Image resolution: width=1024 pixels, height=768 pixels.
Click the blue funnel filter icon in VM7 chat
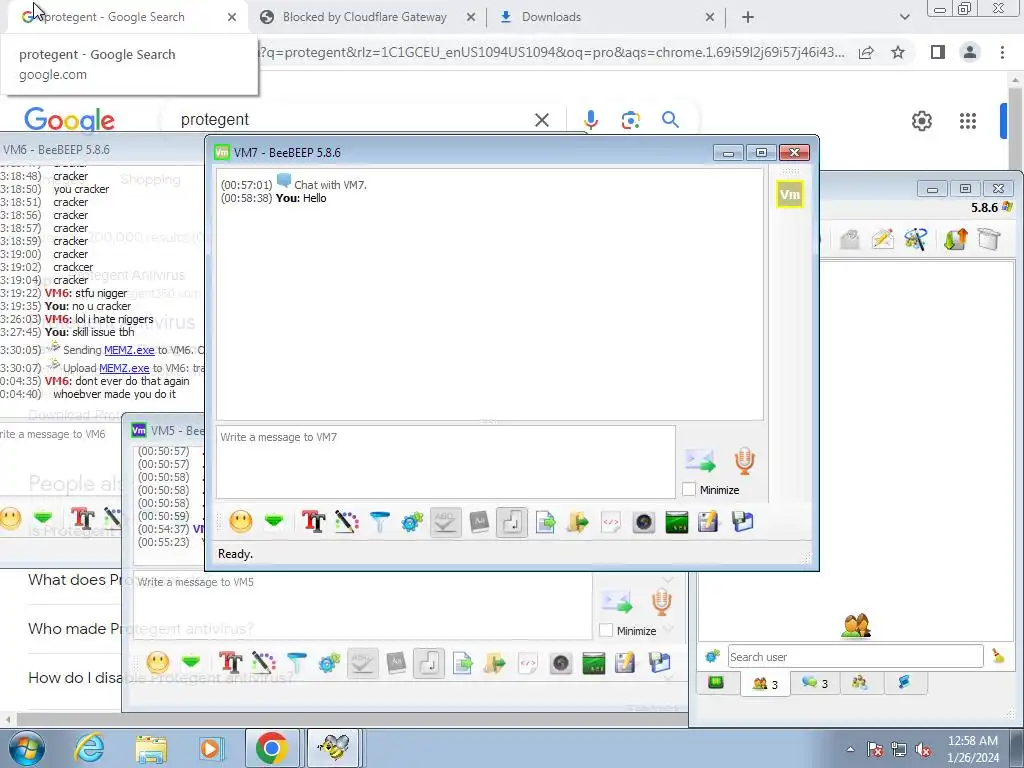click(x=379, y=522)
